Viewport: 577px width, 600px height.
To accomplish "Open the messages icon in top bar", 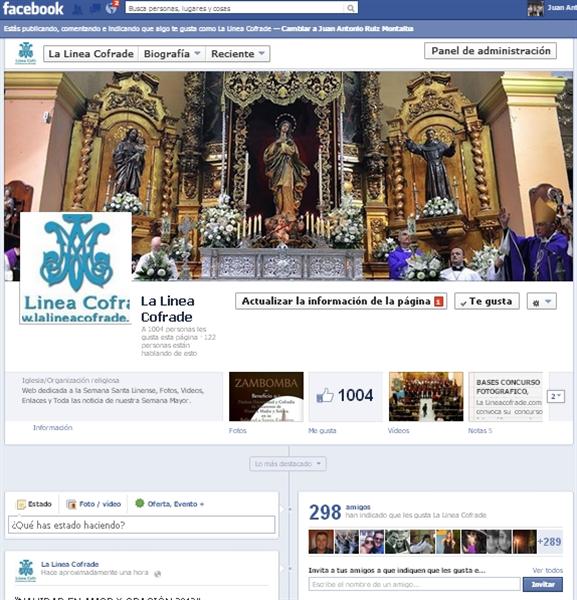I will 95,8.
